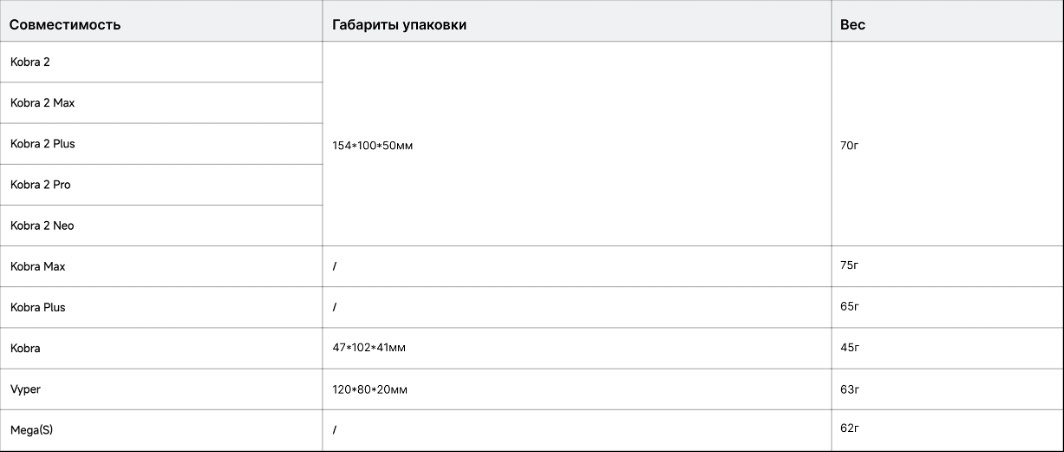
Task: Click the Kobra Max compatibility cell
Action: (38, 267)
